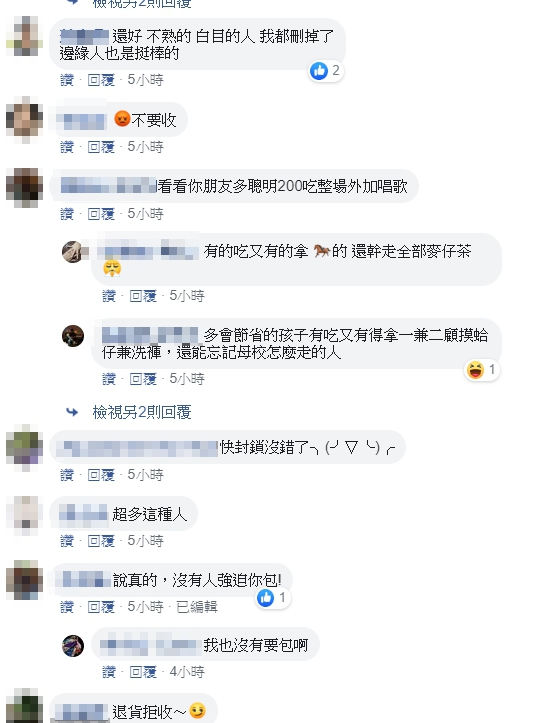Click the laughing reaction badge showing 1

pos(482,370)
